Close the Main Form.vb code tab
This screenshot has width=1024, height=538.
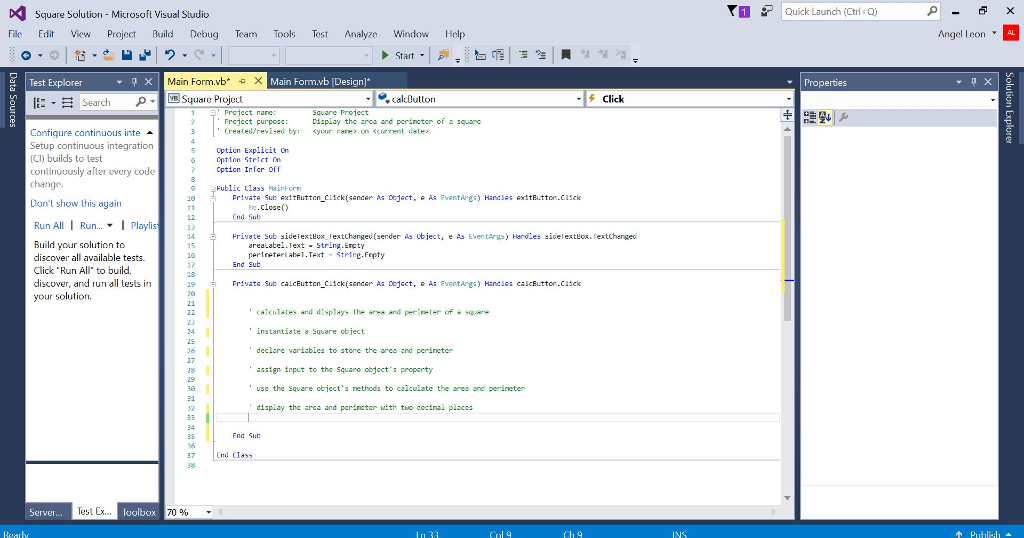point(258,81)
